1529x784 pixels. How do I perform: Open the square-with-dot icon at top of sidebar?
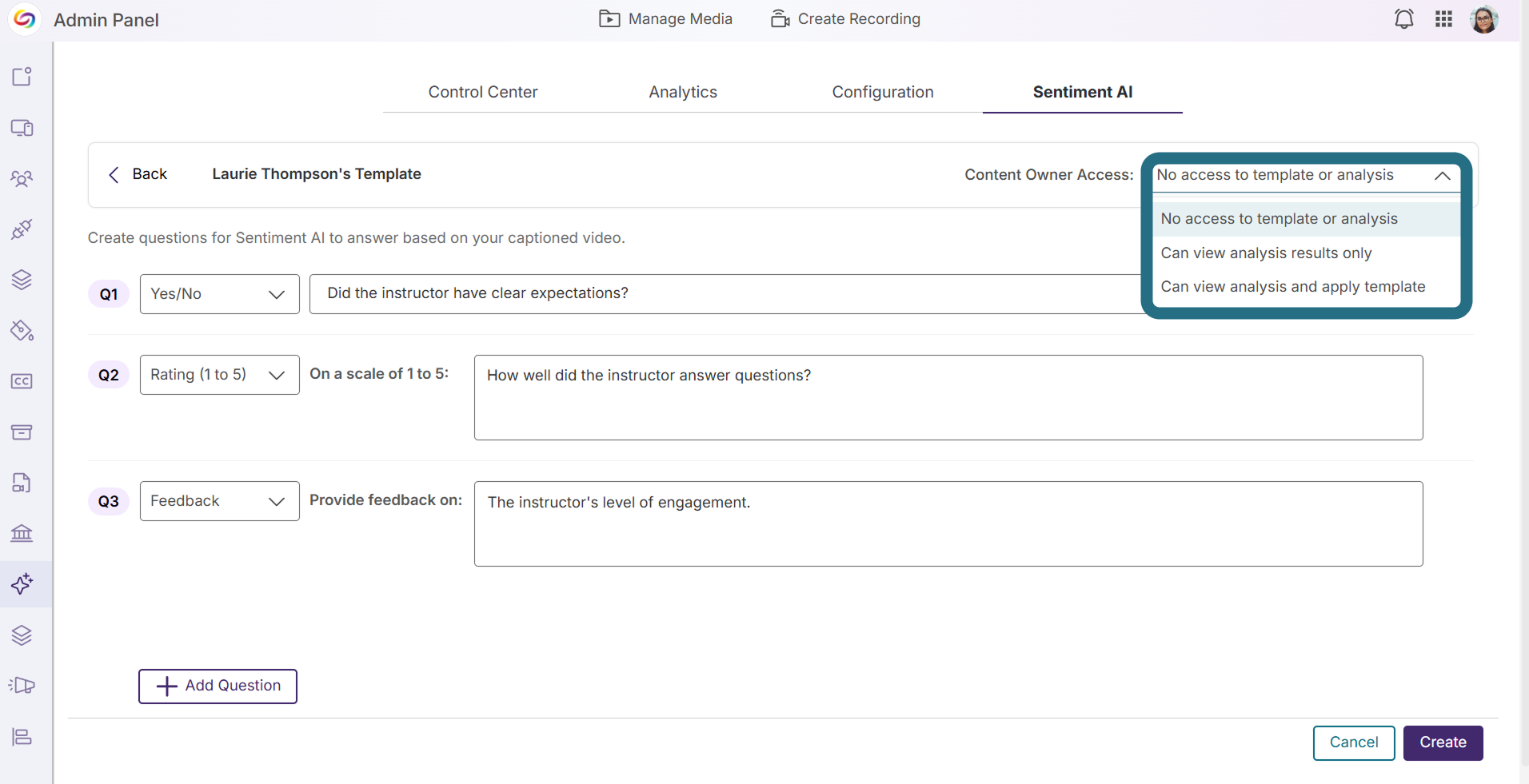tap(22, 77)
